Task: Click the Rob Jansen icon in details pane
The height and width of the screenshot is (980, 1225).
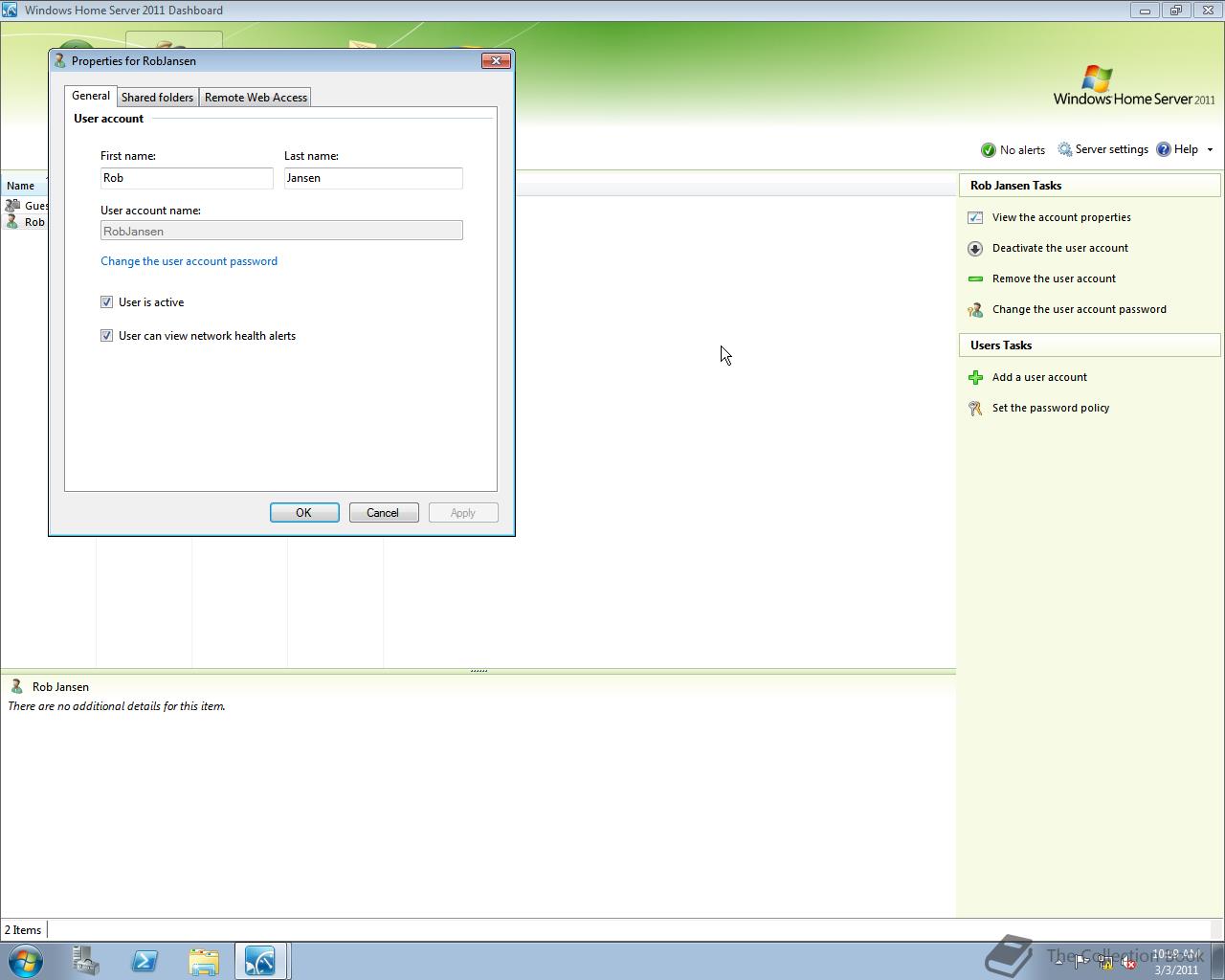Action: pyautogui.click(x=16, y=686)
